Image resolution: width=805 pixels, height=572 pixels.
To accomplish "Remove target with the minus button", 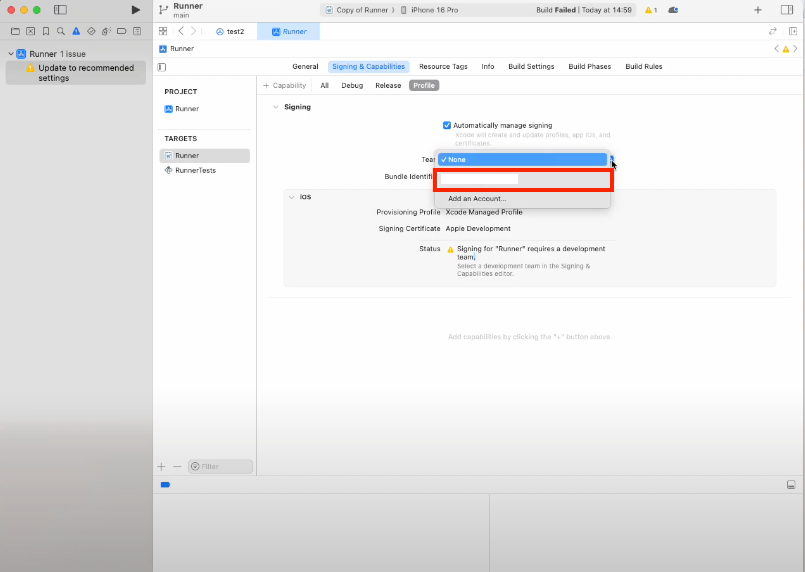I will coord(177,467).
